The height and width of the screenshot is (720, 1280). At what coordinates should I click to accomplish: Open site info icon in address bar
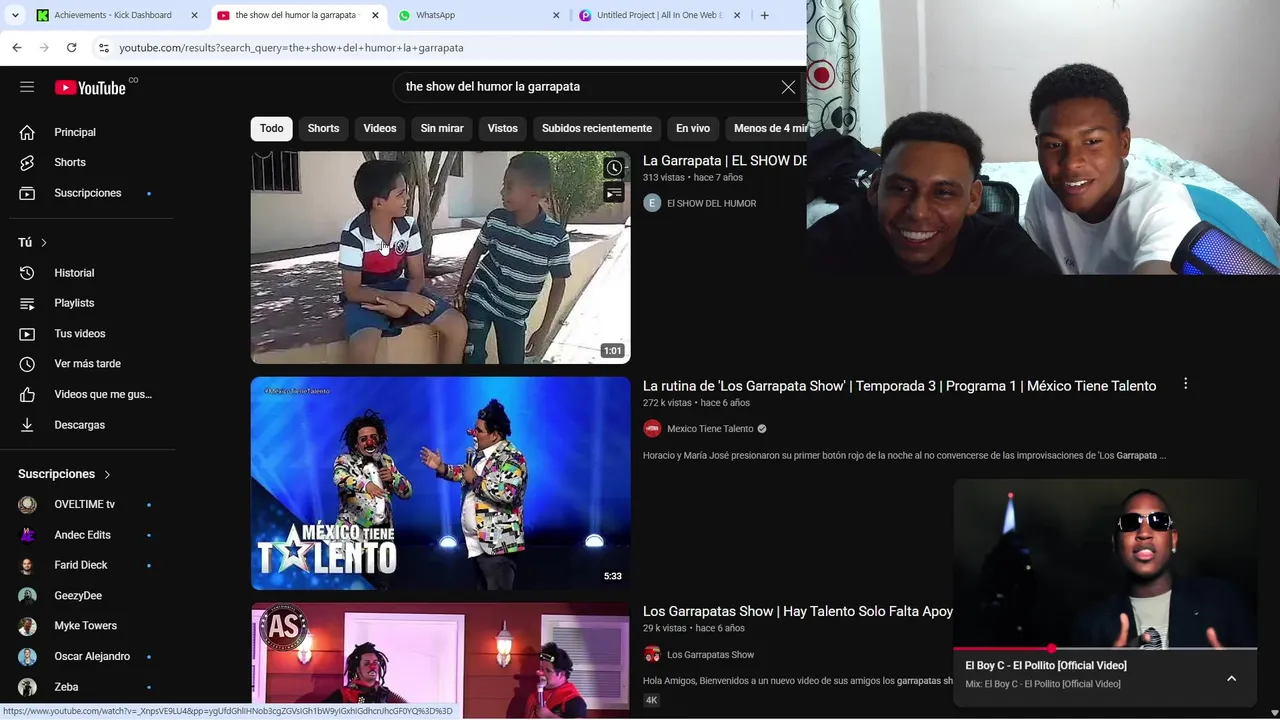coord(103,47)
